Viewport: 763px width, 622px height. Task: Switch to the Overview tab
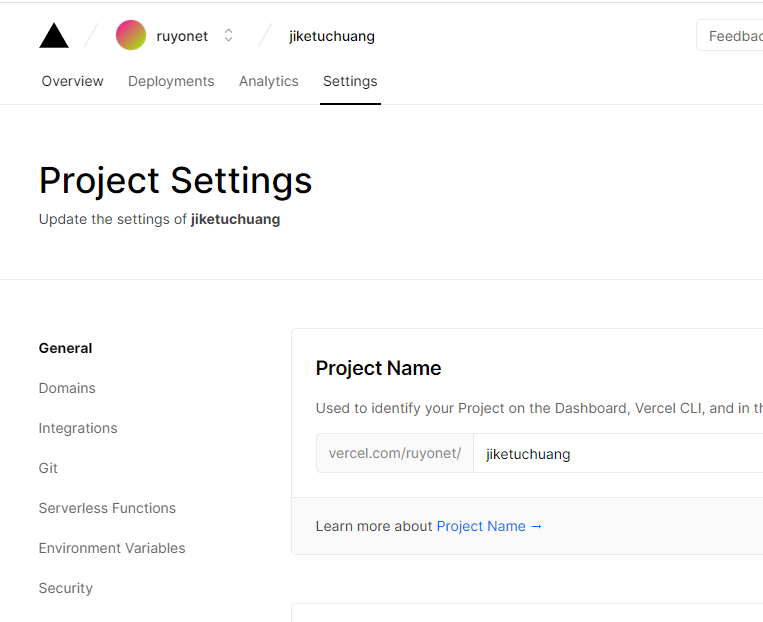pos(73,81)
